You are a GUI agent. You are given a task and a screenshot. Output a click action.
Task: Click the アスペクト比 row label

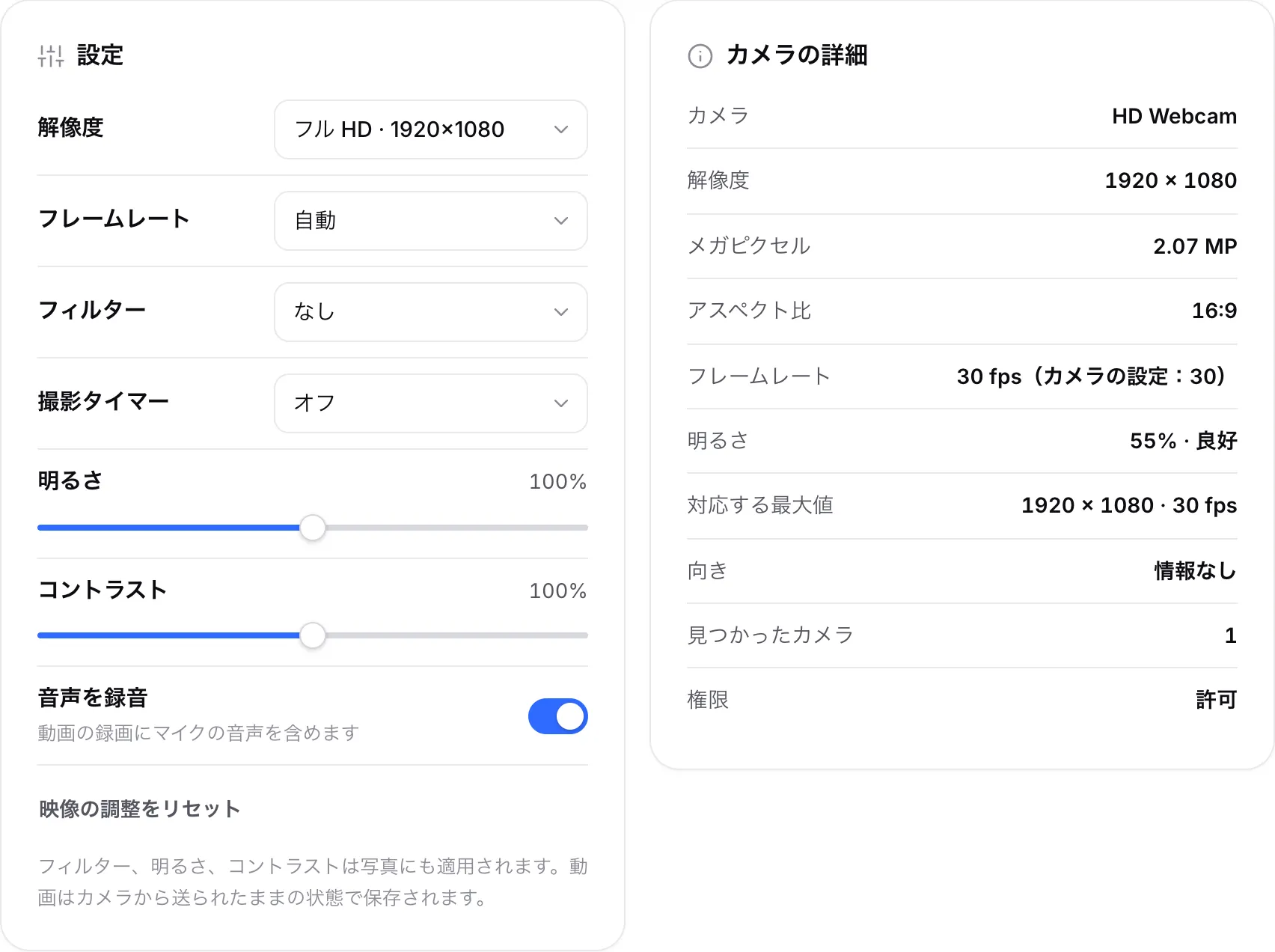click(x=749, y=311)
